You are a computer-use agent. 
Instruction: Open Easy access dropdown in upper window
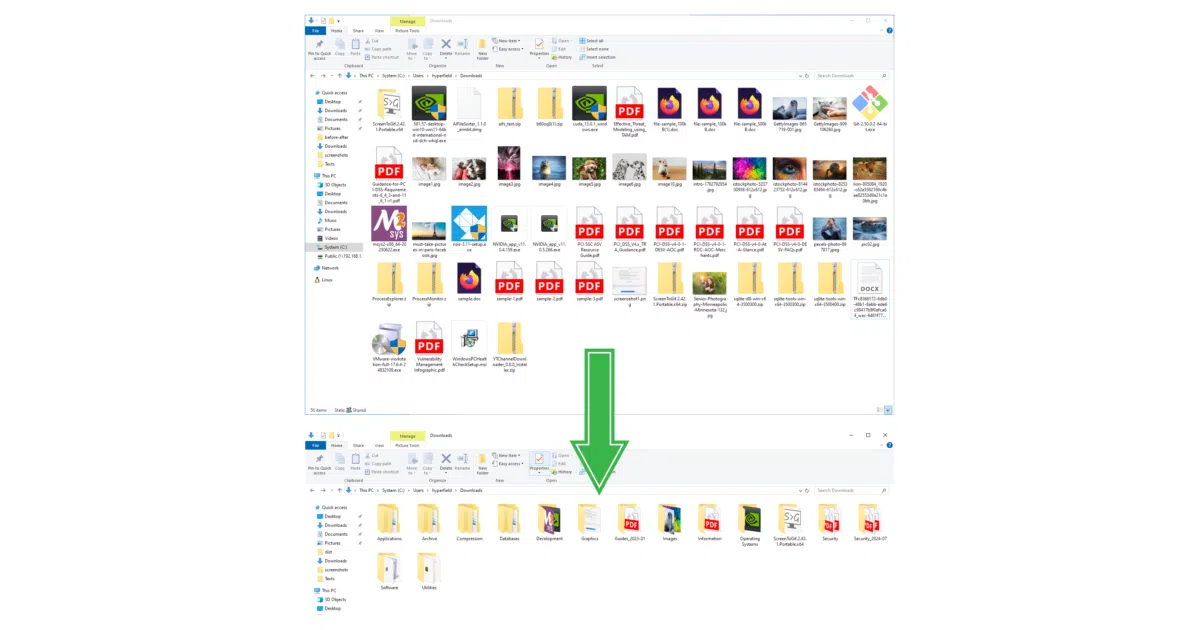click(x=508, y=49)
